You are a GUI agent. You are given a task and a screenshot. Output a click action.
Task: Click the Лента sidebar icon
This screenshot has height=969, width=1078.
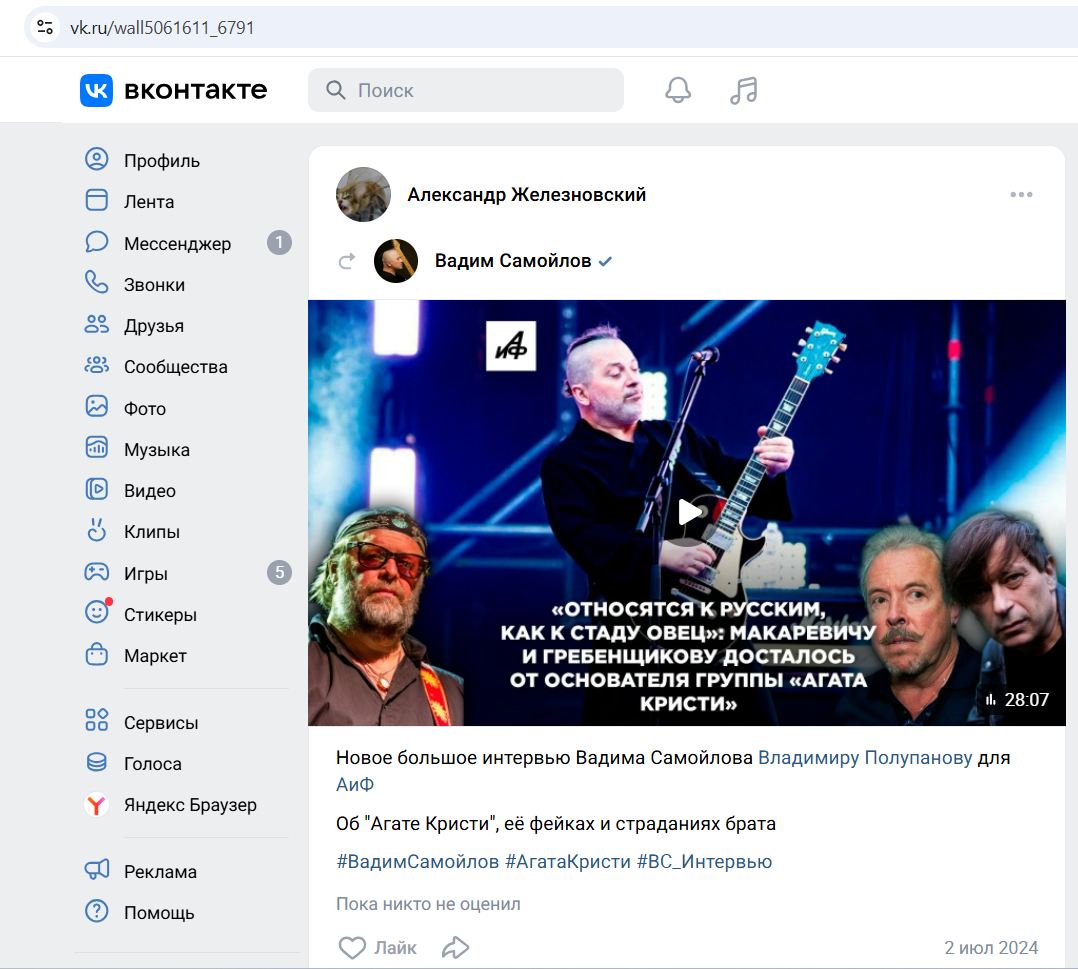97,201
